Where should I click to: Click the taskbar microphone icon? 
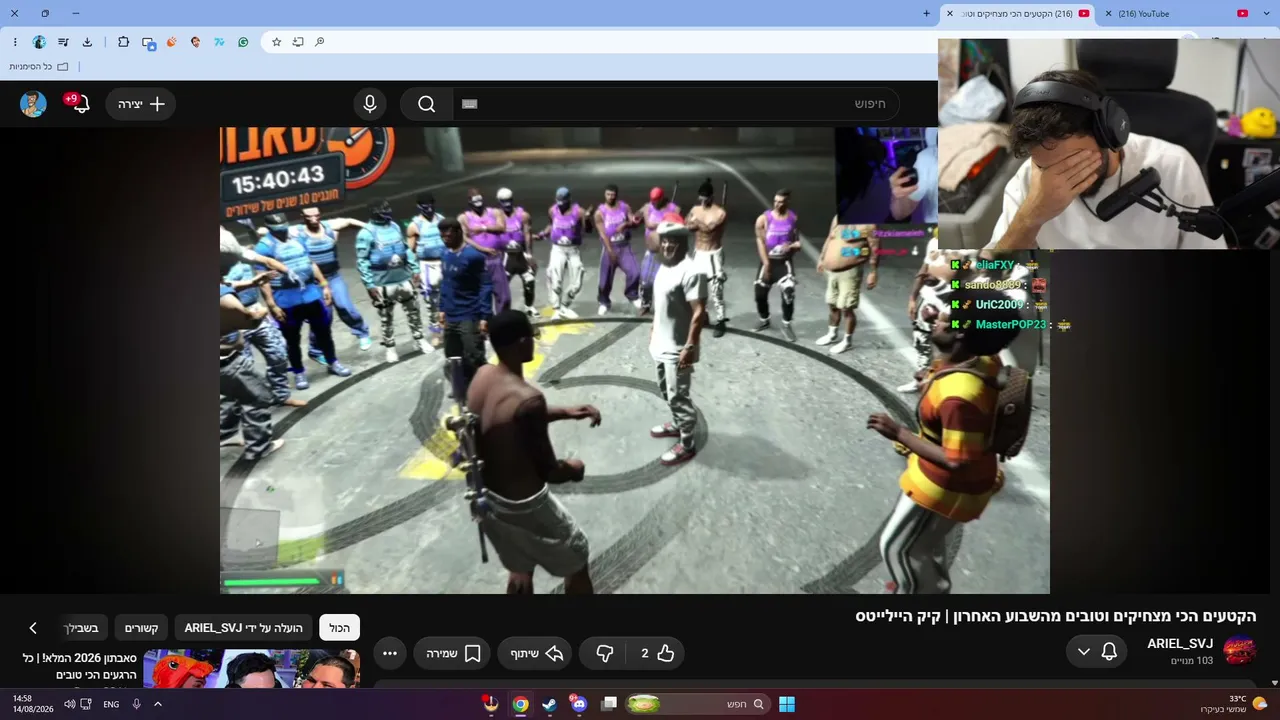click(x=136, y=704)
